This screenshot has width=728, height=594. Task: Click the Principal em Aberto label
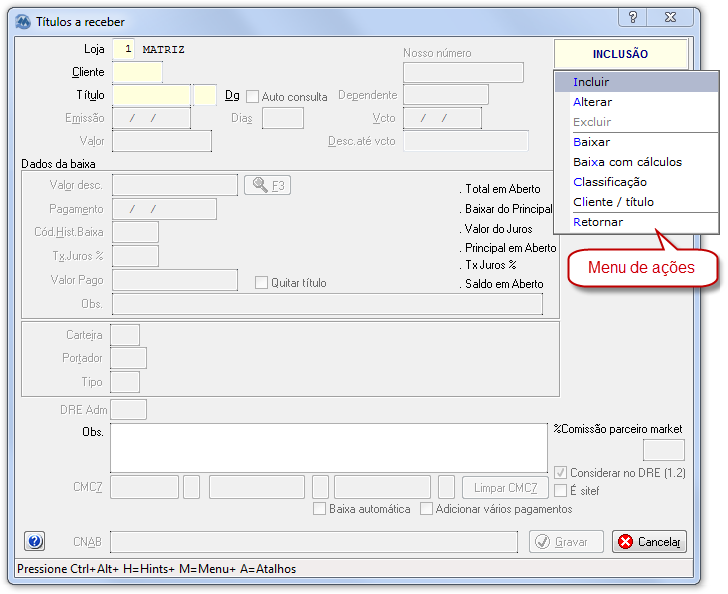pyautogui.click(x=511, y=248)
